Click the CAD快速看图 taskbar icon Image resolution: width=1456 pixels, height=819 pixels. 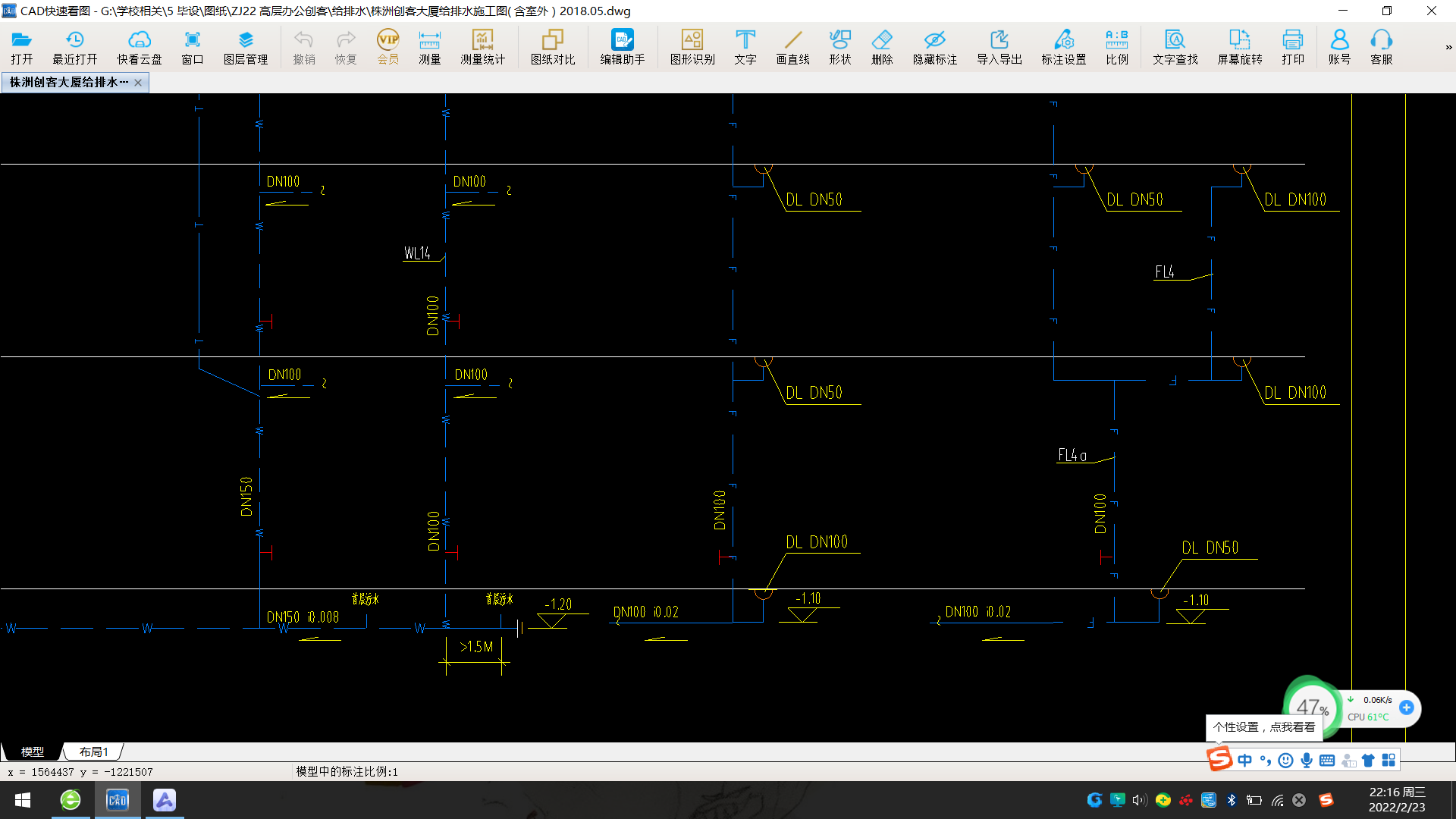tap(118, 800)
